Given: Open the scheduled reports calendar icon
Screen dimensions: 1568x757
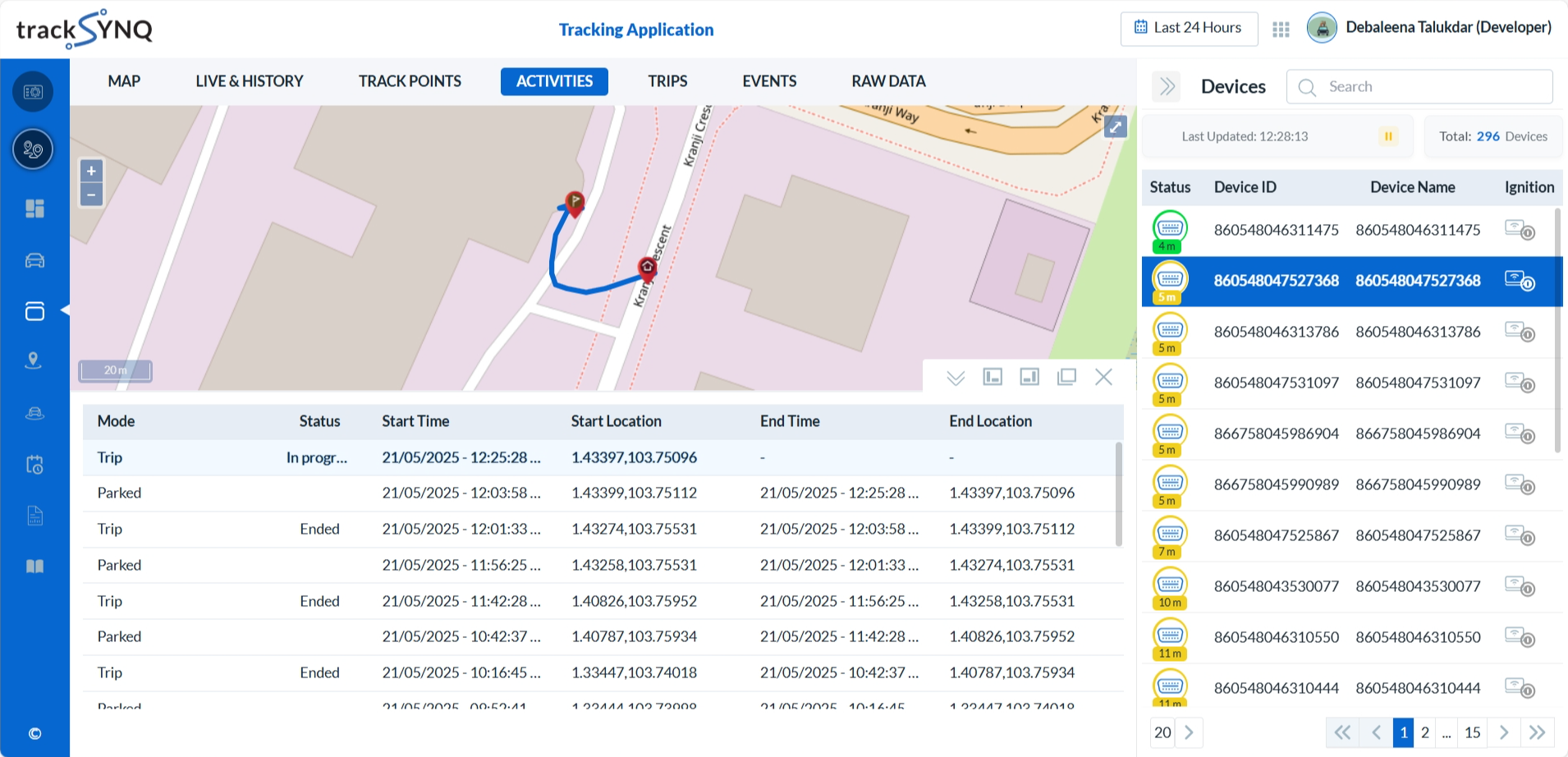Looking at the screenshot, I should 33,464.
